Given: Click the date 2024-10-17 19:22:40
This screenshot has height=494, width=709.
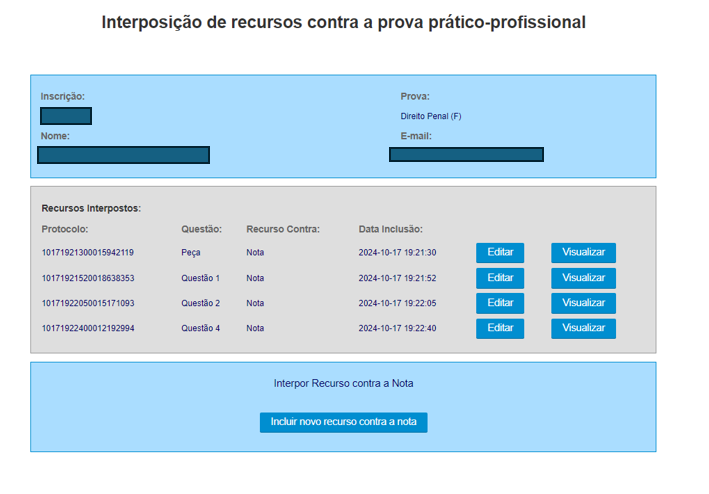Looking at the screenshot, I should pos(397,328).
